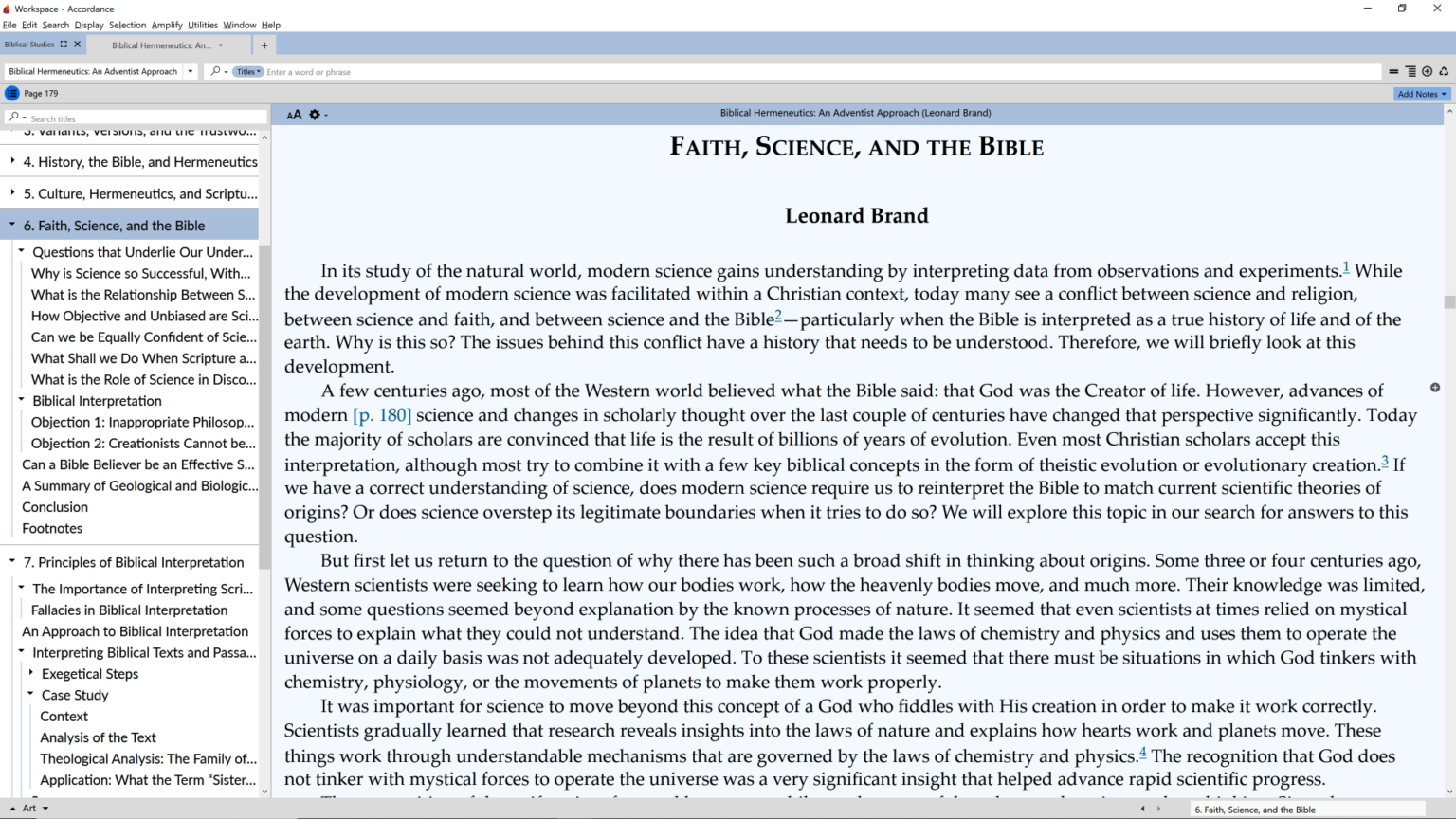Click the hamburger lines icon near the search bar
1456x819 pixels.
pos(1394,71)
